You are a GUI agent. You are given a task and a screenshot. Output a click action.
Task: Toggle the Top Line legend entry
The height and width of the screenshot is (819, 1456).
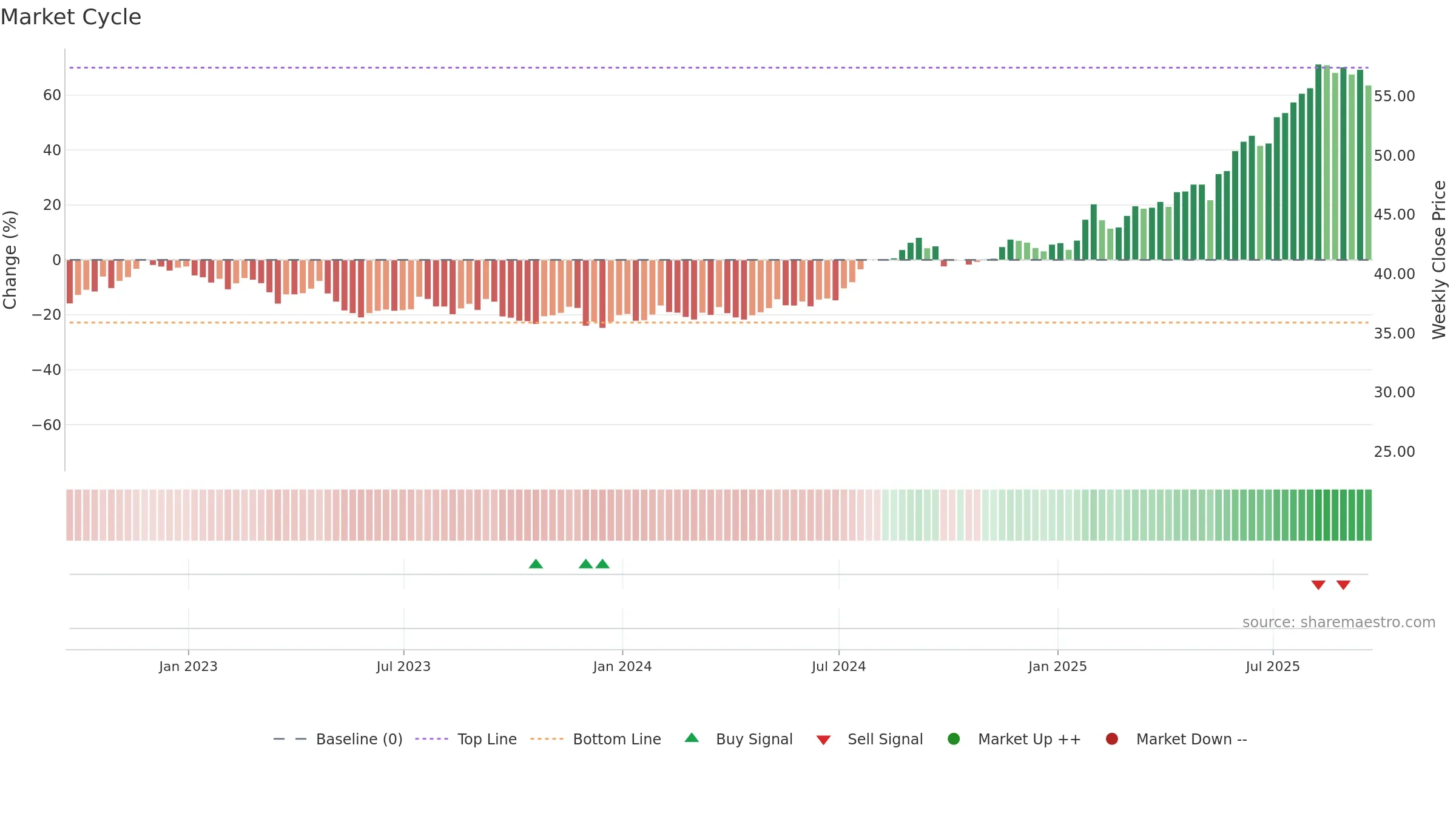click(x=466, y=739)
